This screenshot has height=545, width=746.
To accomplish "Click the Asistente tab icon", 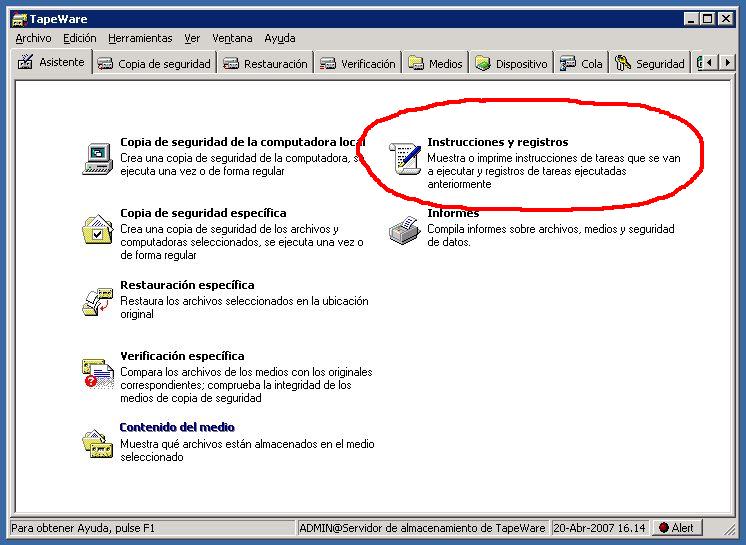I will pos(25,62).
